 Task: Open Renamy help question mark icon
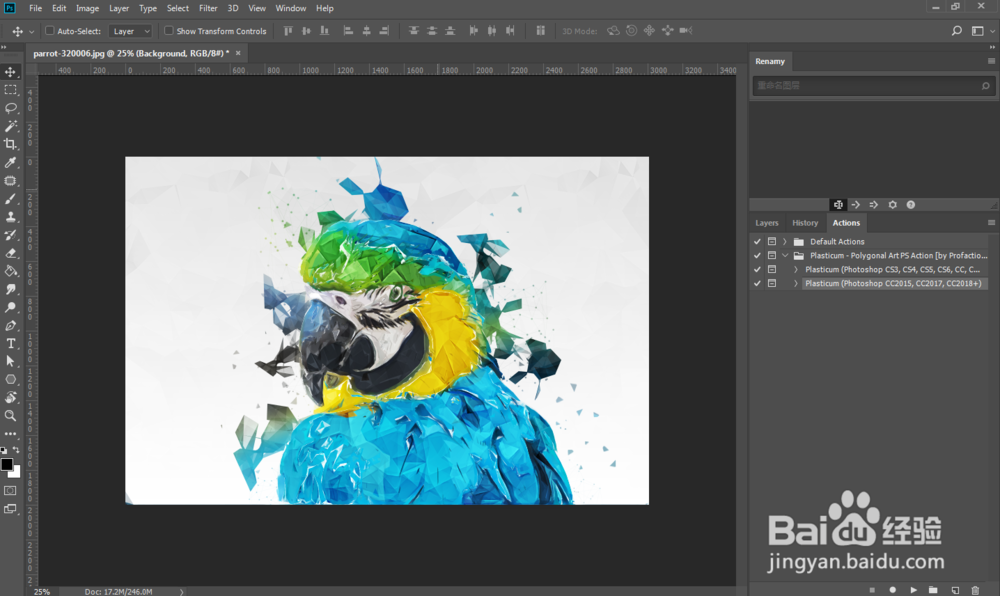[911, 205]
